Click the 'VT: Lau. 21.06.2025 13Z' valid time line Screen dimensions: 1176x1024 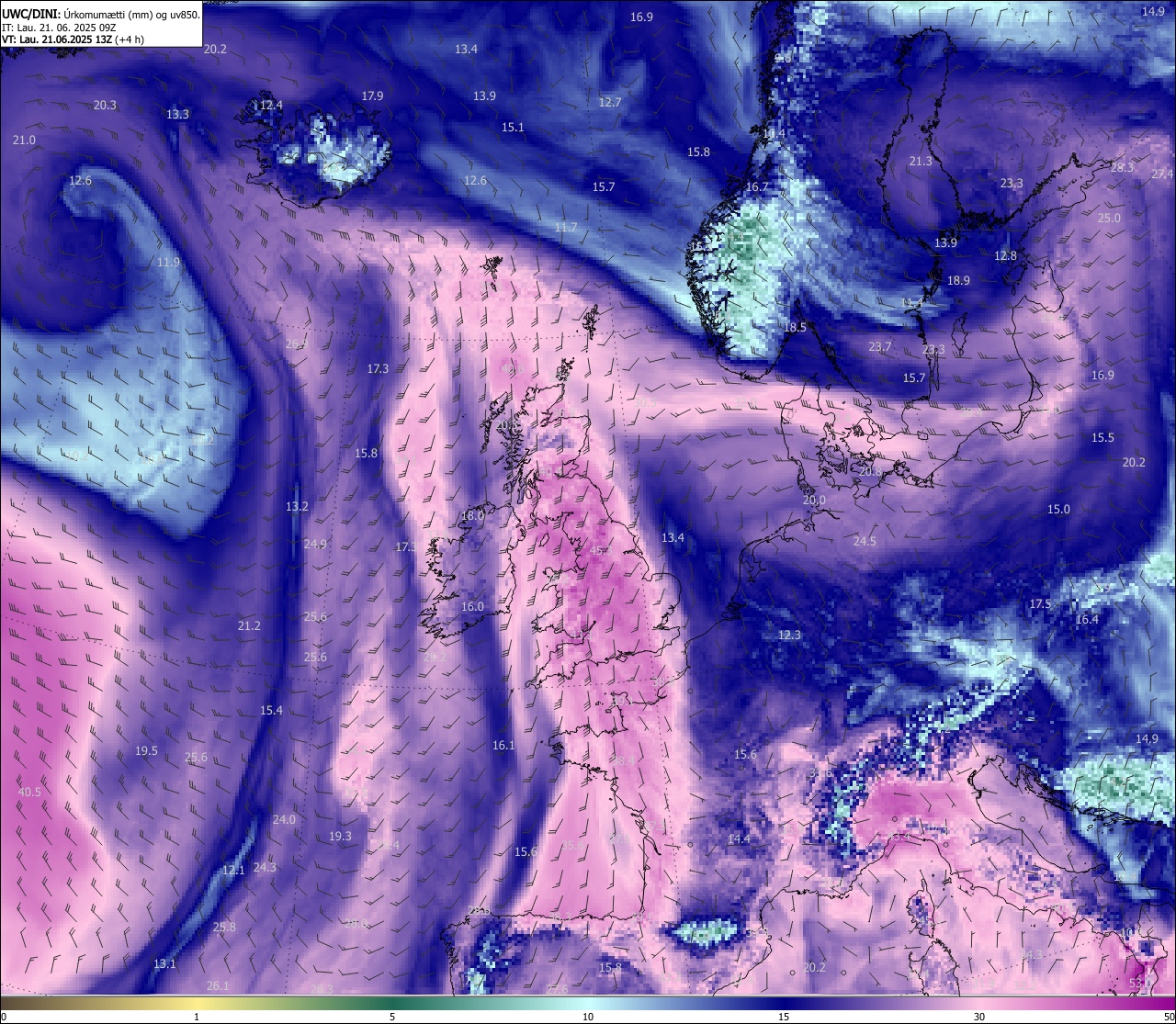pyautogui.click(x=57, y=39)
